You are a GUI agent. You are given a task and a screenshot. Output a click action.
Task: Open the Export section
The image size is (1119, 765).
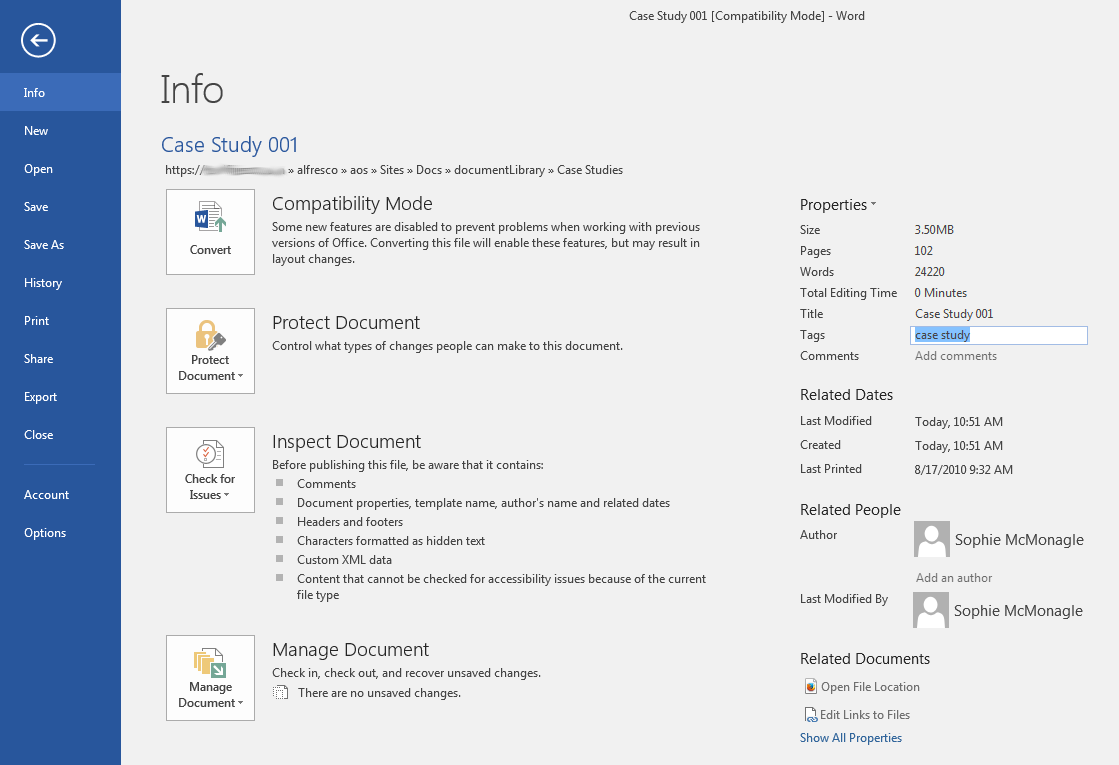click(40, 396)
